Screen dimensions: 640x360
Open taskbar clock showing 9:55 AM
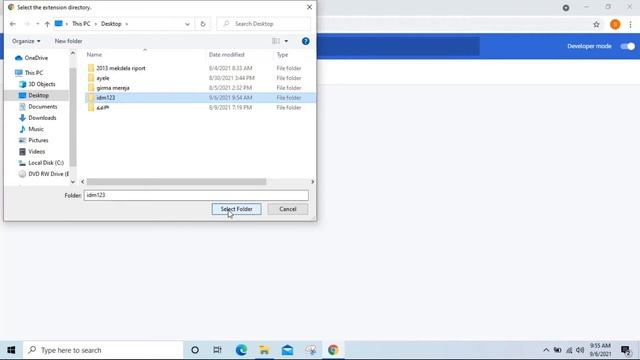click(600, 350)
